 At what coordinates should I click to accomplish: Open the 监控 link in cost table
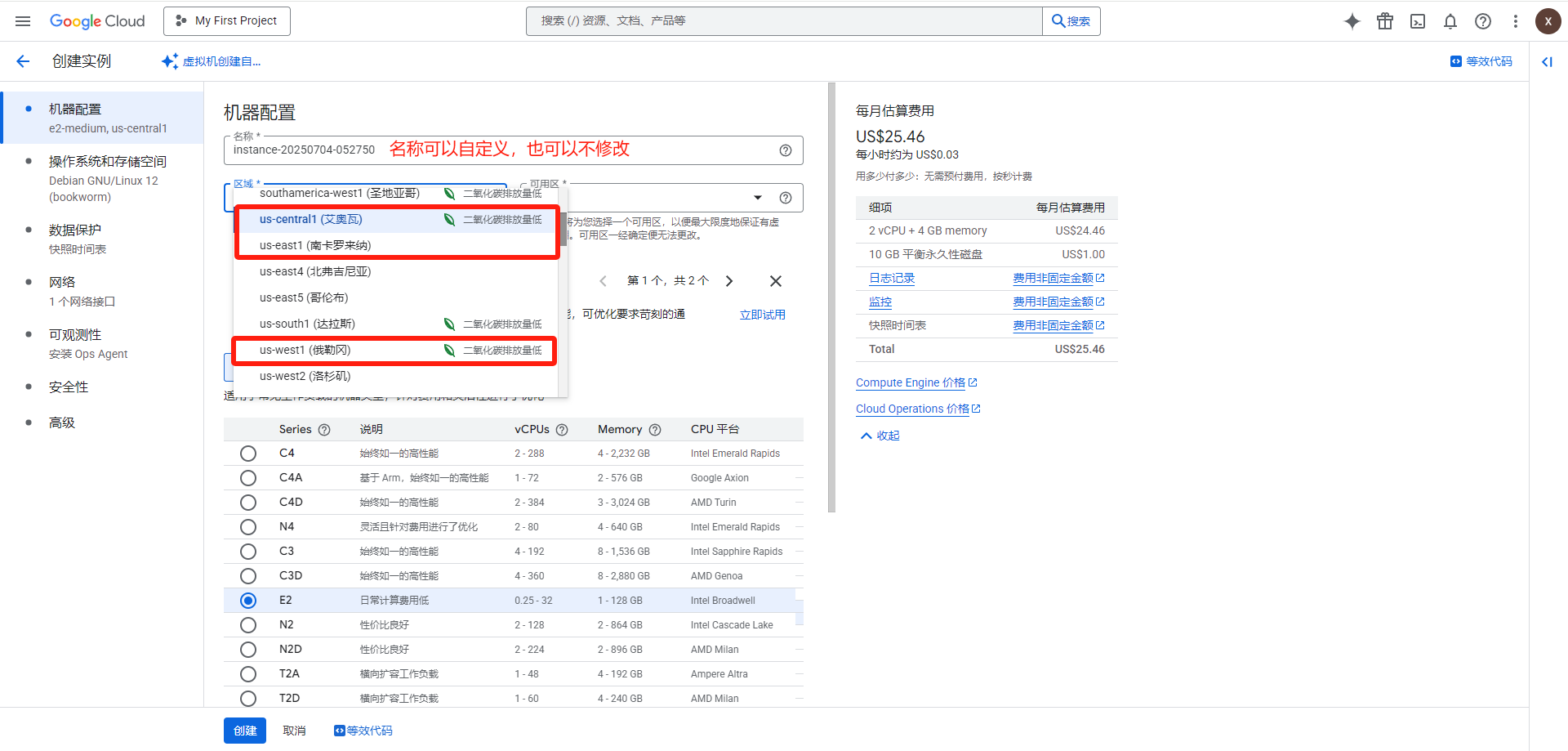pos(880,302)
